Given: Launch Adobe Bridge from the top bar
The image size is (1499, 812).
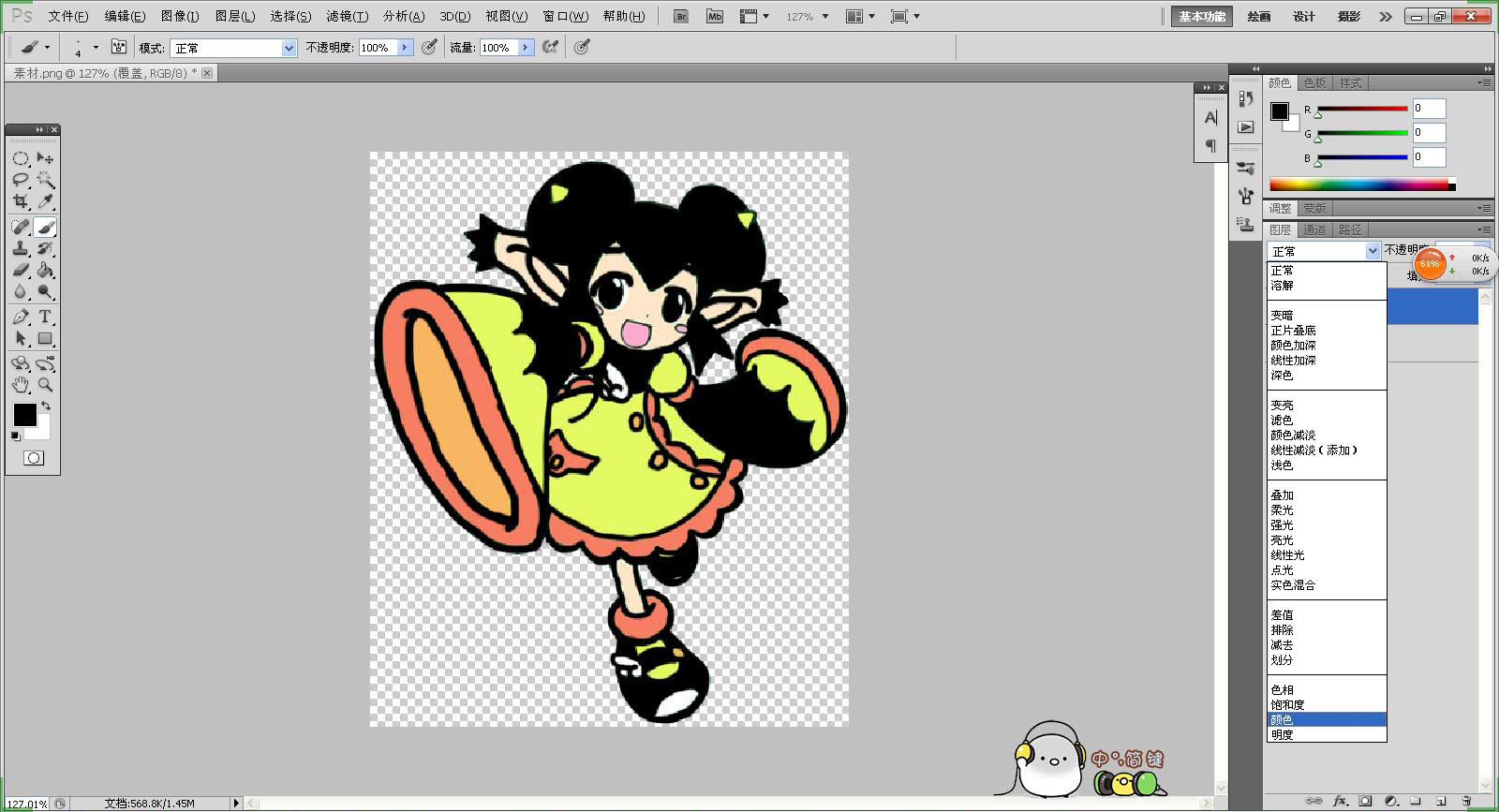Looking at the screenshot, I should 681,17.
